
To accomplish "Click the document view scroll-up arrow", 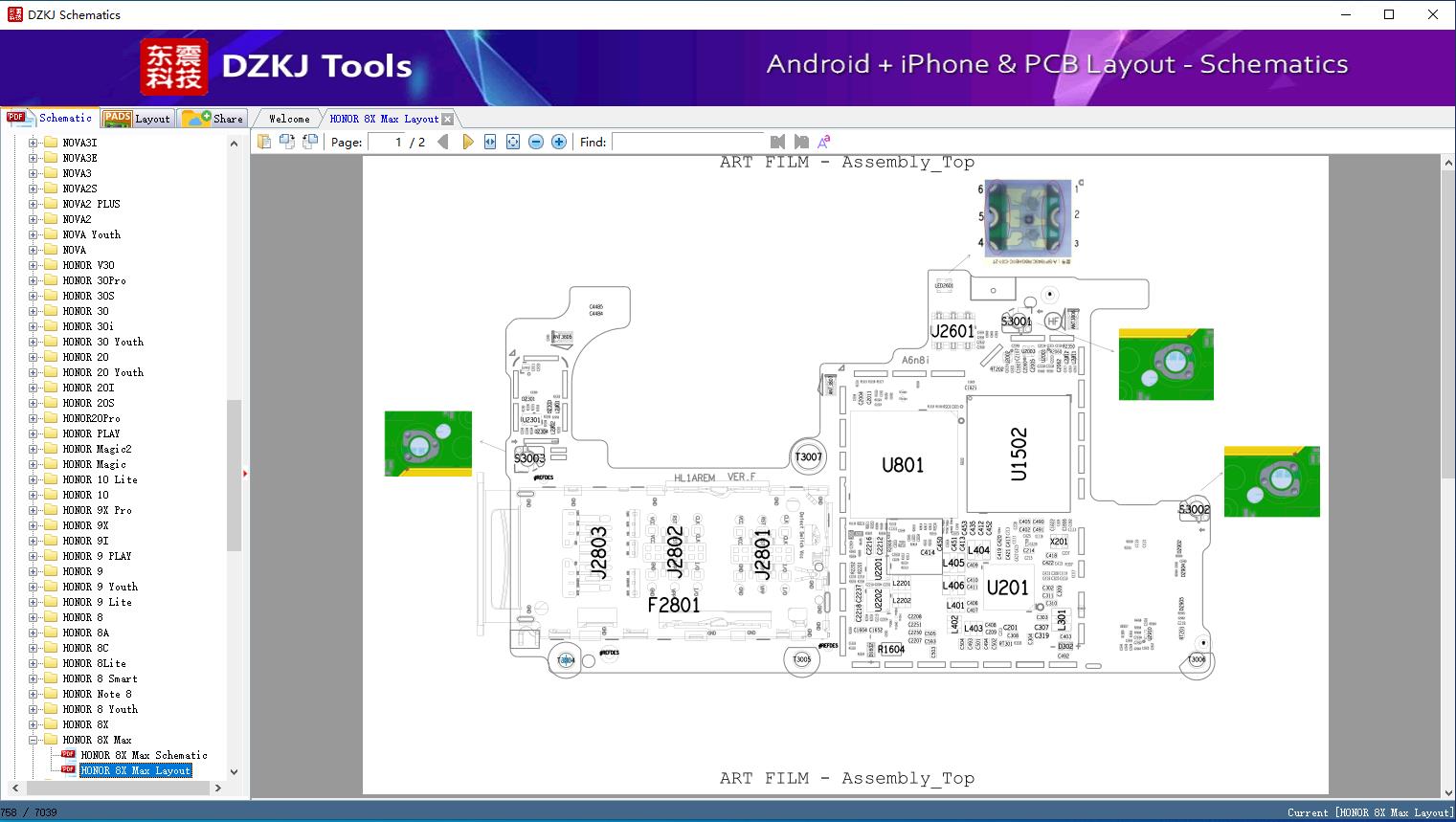I will [x=1448, y=164].
